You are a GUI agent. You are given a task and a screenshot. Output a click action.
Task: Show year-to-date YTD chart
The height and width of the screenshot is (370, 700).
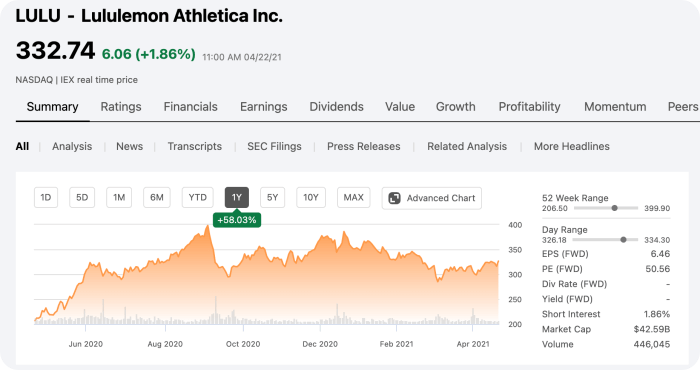click(x=197, y=197)
